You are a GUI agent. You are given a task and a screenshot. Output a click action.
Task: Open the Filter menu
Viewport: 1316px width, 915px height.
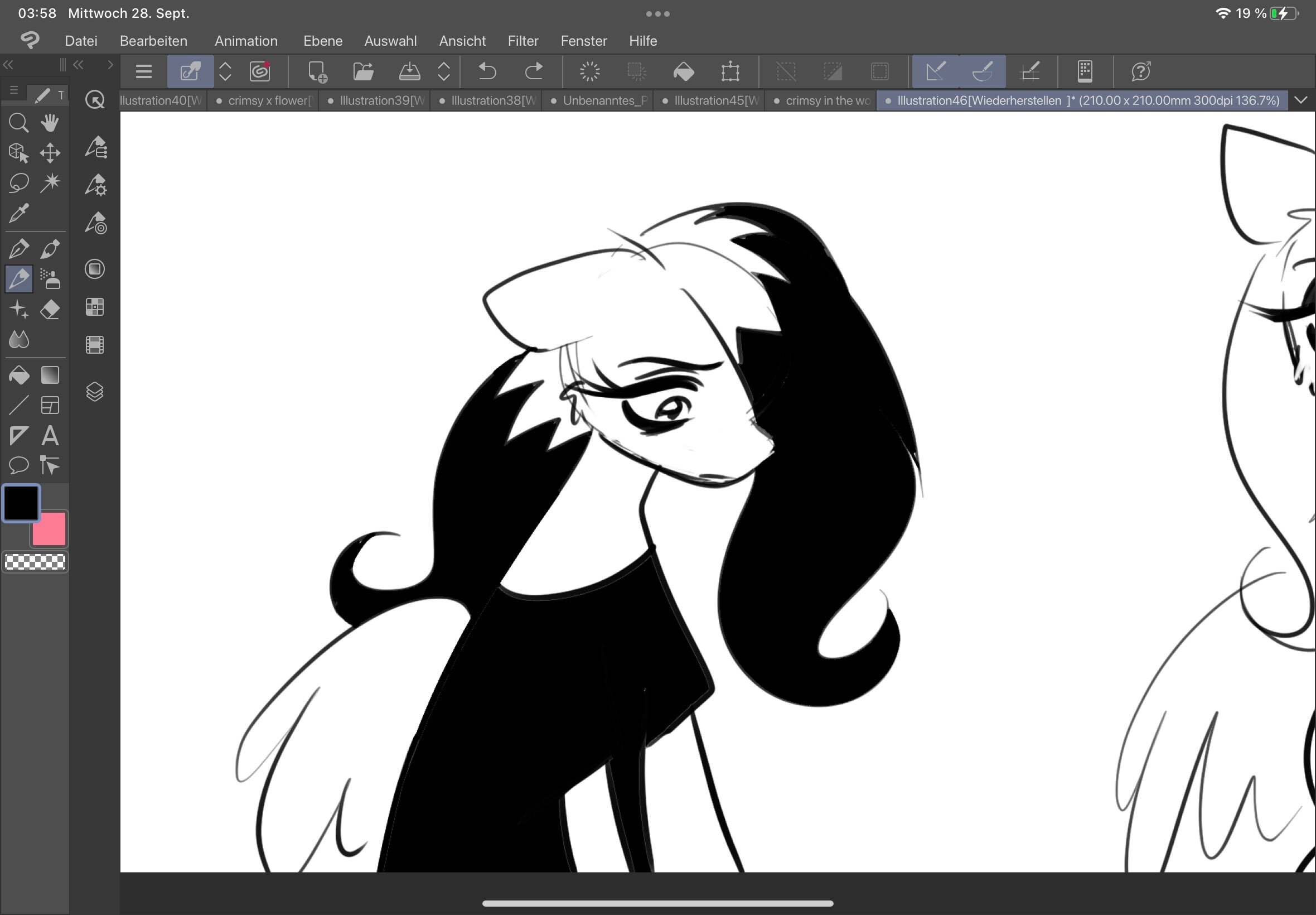point(522,41)
